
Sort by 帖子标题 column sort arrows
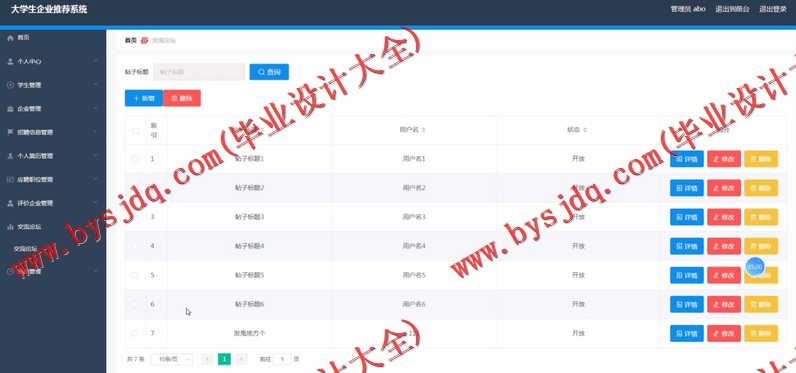263,130
